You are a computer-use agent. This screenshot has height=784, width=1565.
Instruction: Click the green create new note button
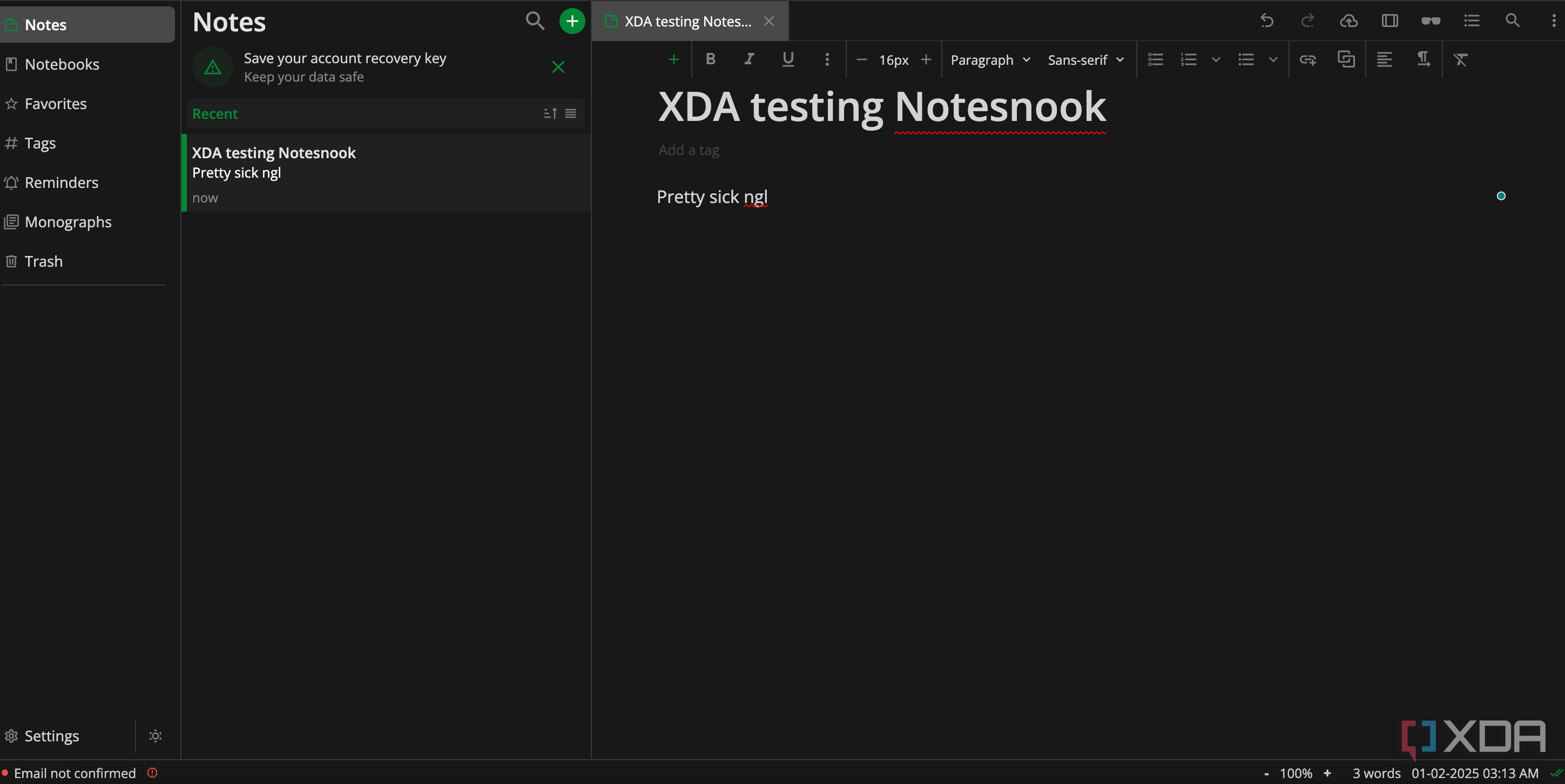pos(572,21)
